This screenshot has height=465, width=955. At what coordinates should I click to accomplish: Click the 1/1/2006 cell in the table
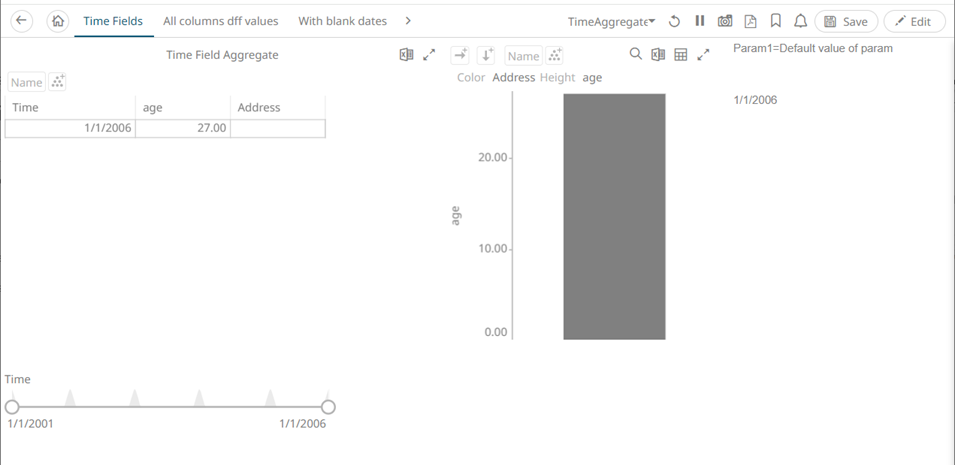70,129
